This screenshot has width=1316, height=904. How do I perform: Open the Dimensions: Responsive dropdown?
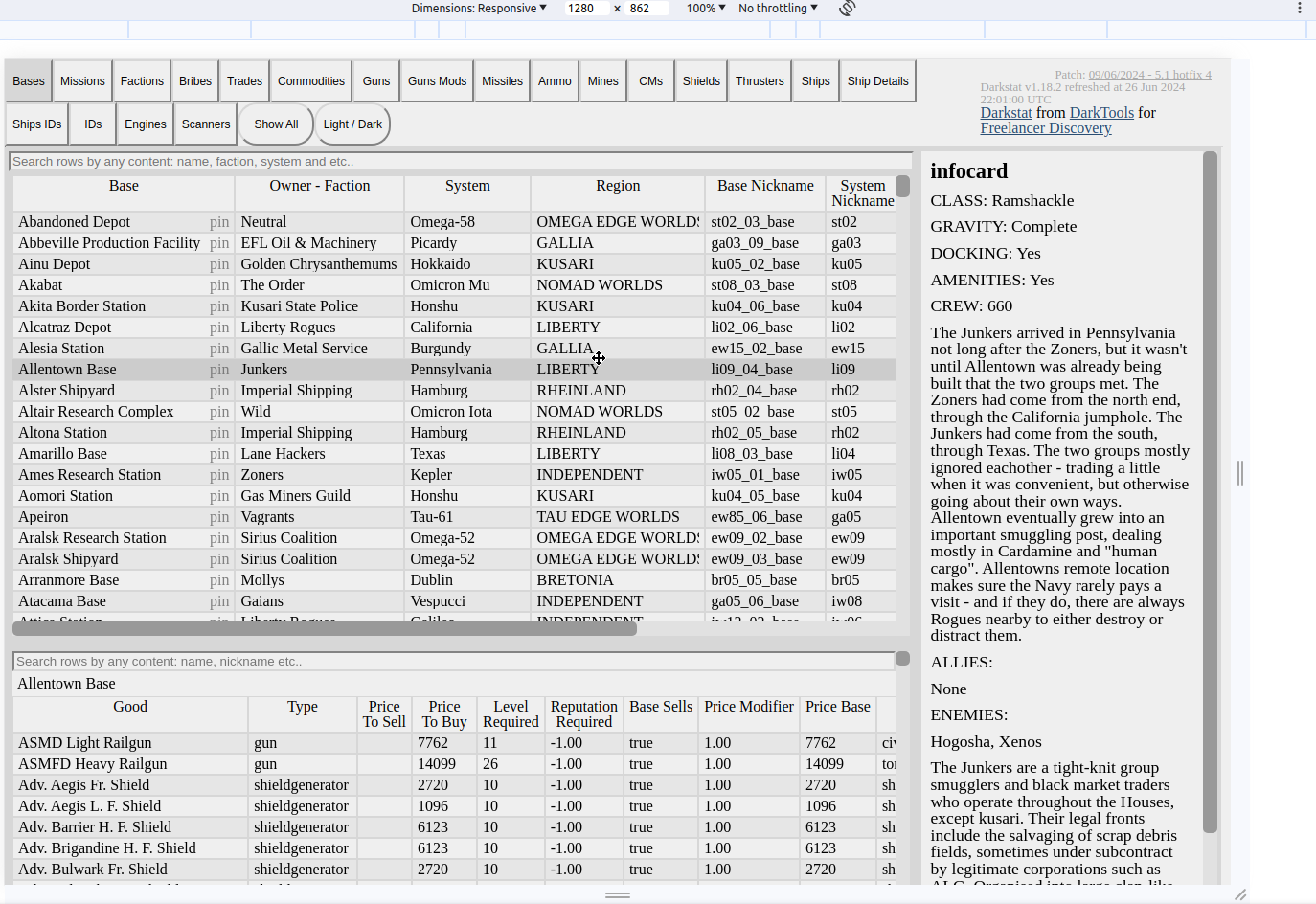(479, 8)
